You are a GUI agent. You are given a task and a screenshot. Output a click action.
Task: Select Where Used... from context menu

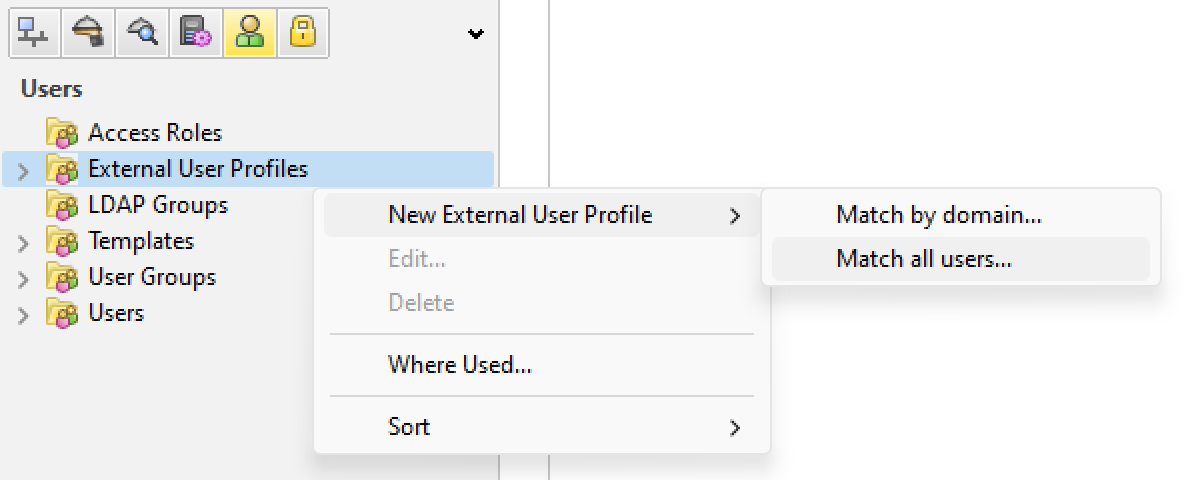click(x=459, y=365)
